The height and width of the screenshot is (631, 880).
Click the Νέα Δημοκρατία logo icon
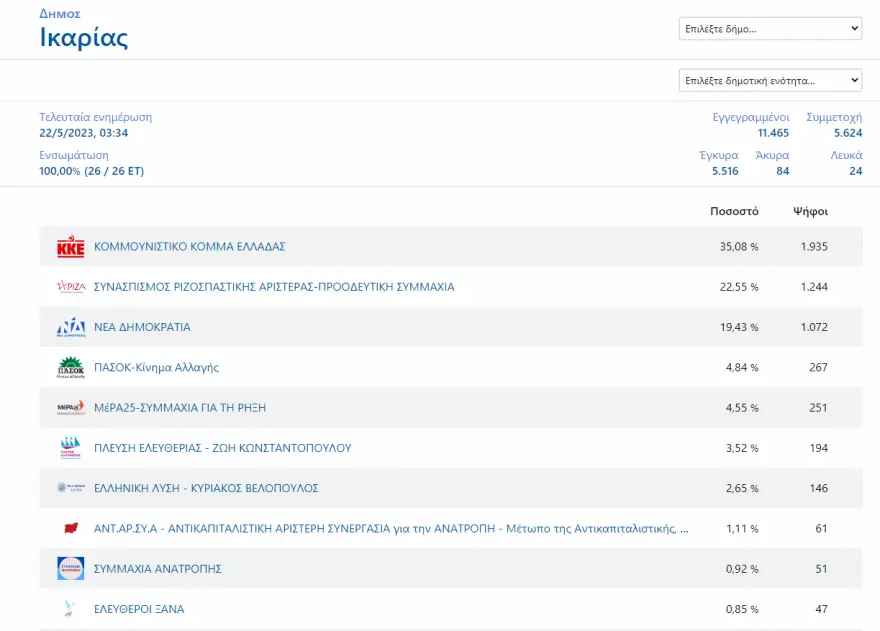(71, 327)
